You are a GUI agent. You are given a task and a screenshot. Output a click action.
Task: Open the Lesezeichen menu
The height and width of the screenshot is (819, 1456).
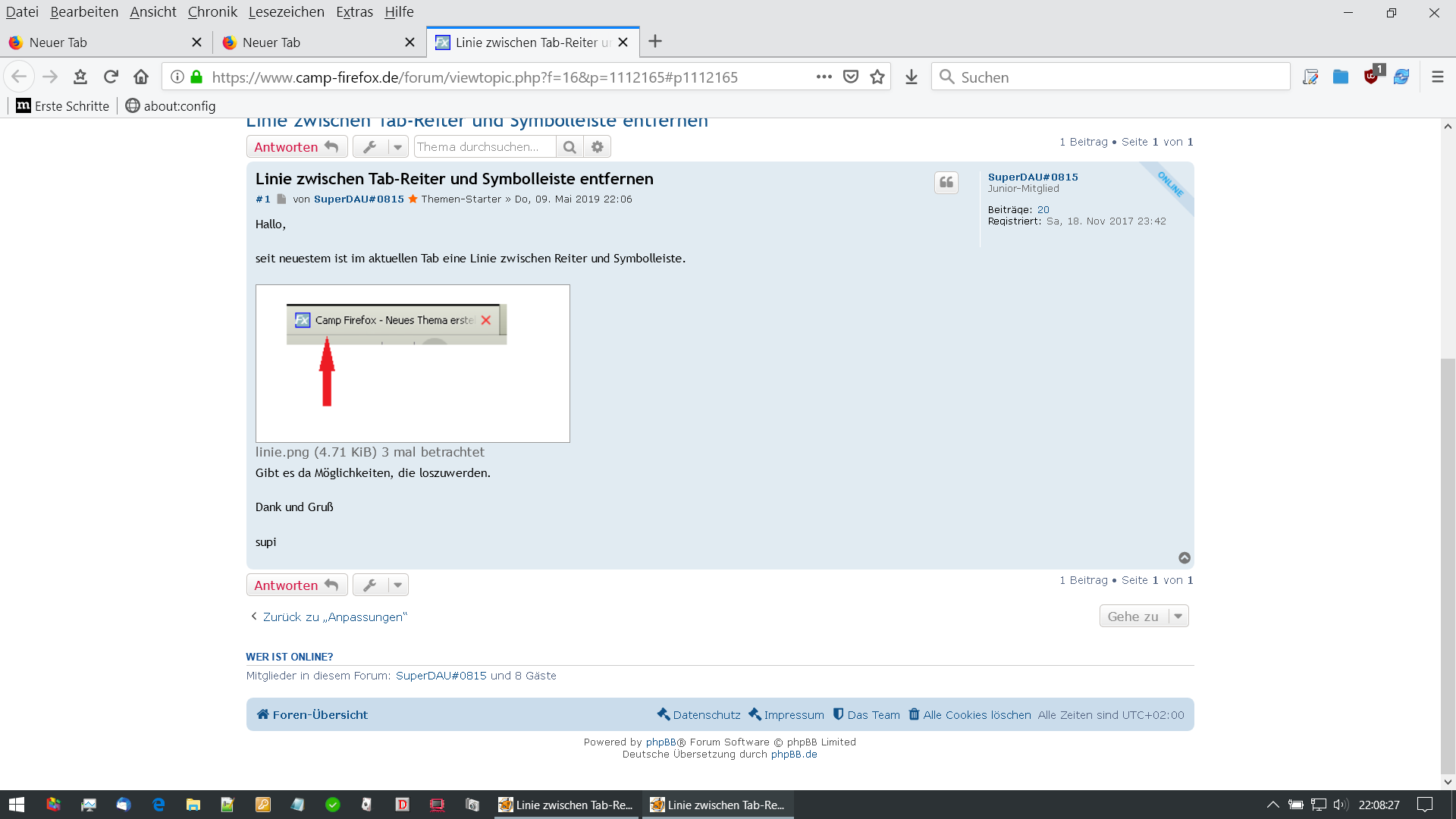pyautogui.click(x=286, y=11)
